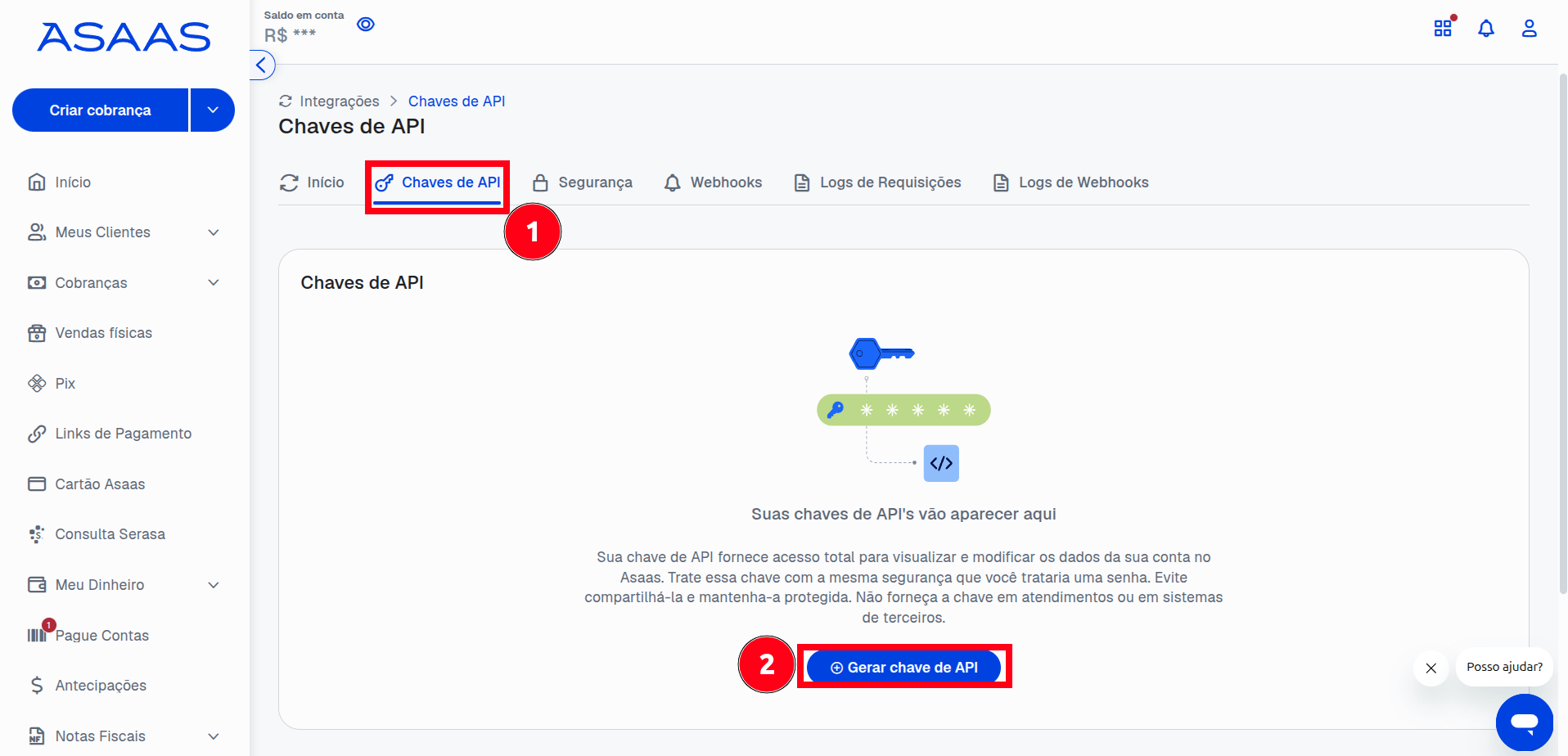Switch to the Início tab

312,182
